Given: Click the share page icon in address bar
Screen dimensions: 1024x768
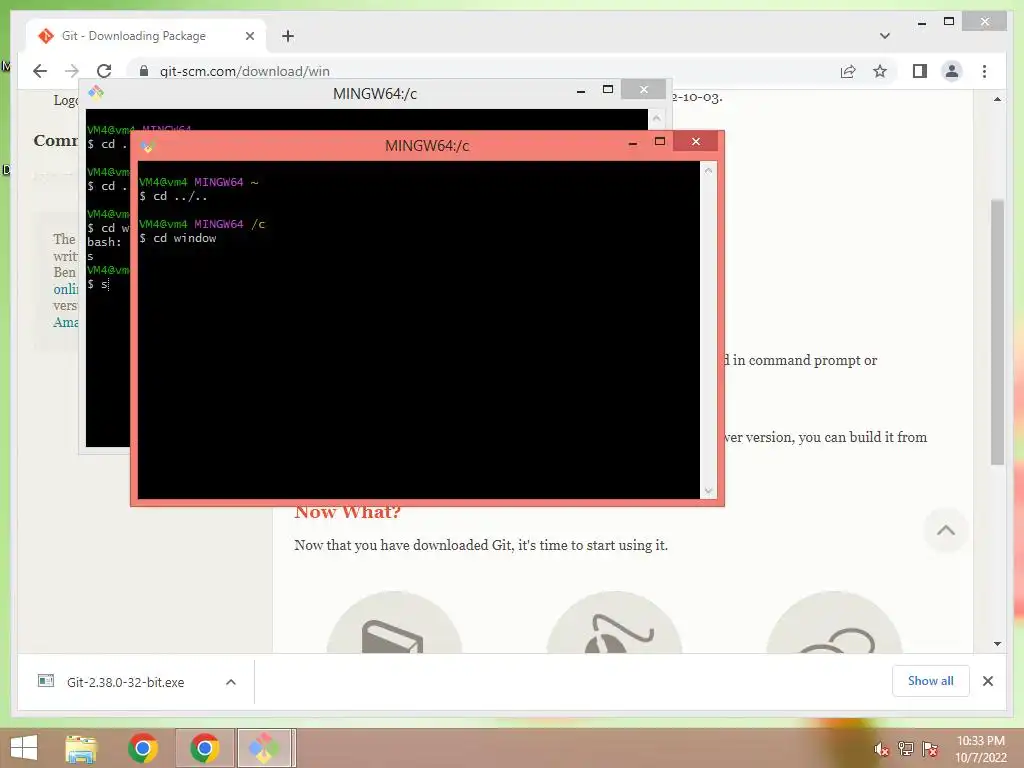Looking at the screenshot, I should pyautogui.click(x=848, y=71).
